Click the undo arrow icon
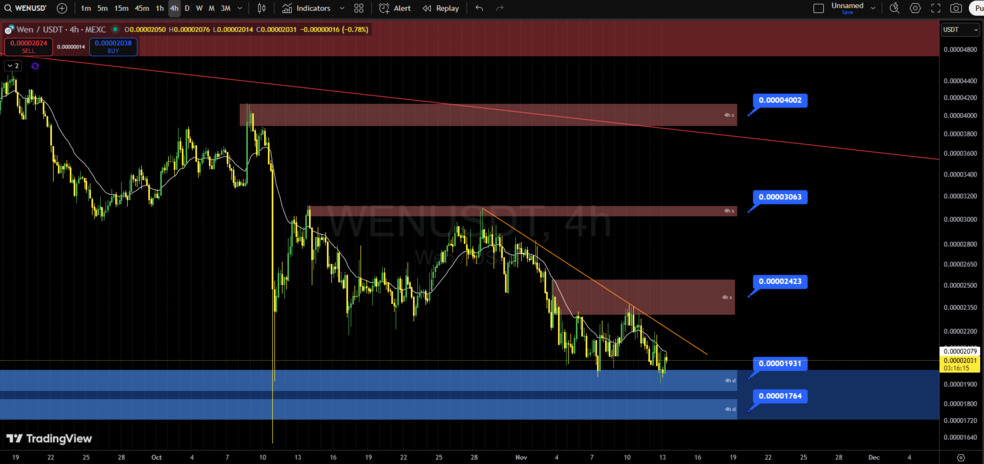The image size is (984, 464). tap(479, 8)
